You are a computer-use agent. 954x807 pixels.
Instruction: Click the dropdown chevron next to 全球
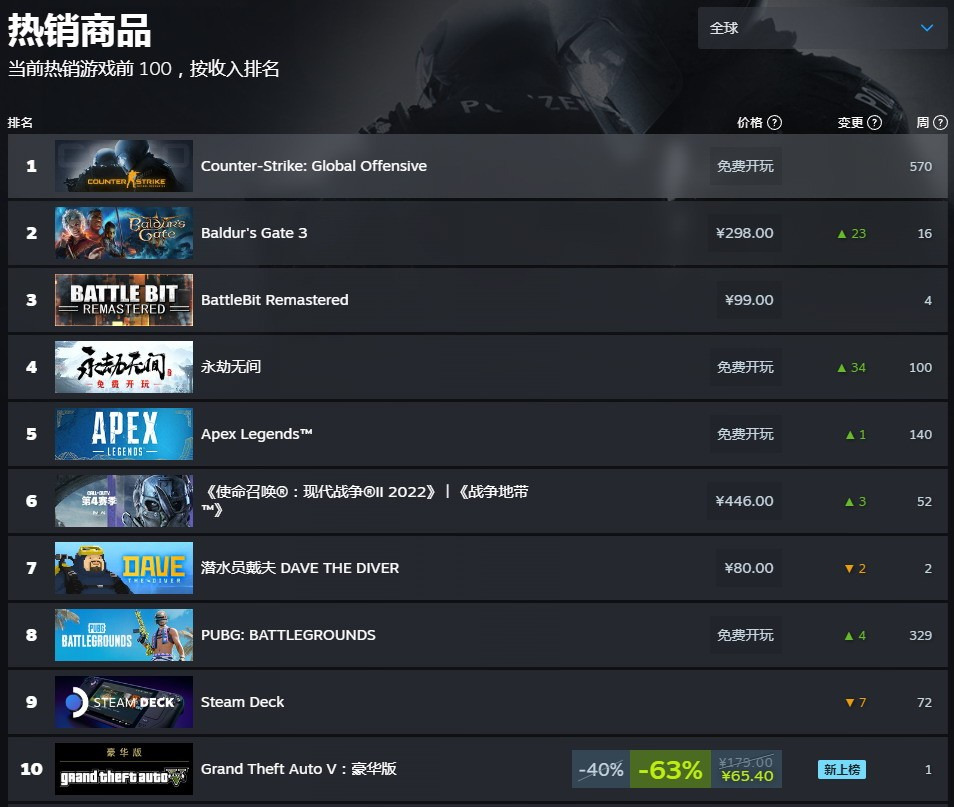tap(927, 28)
